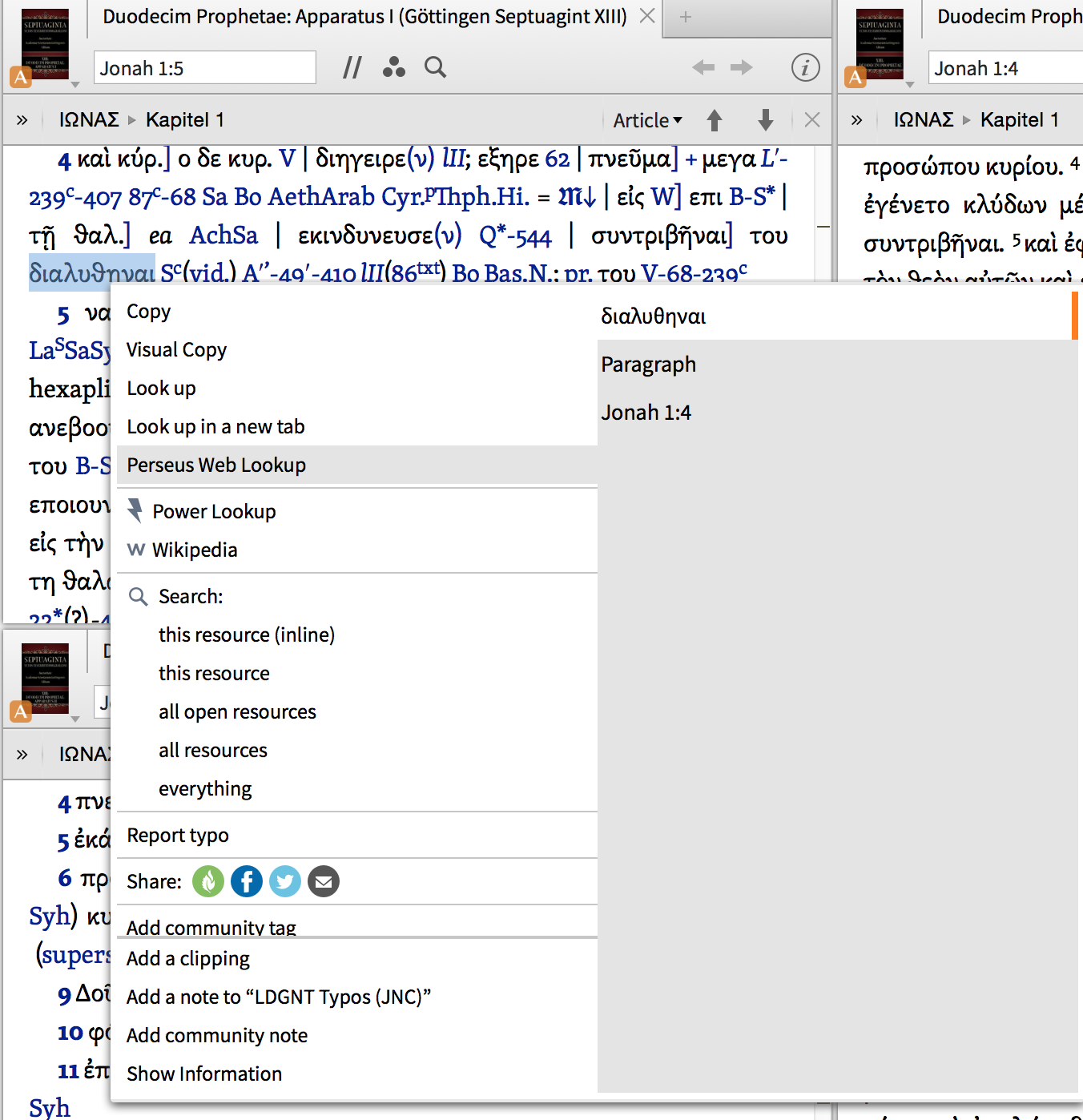Share by email envelope icon
This screenshot has height=1120, width=1083.
coord(324,882)
